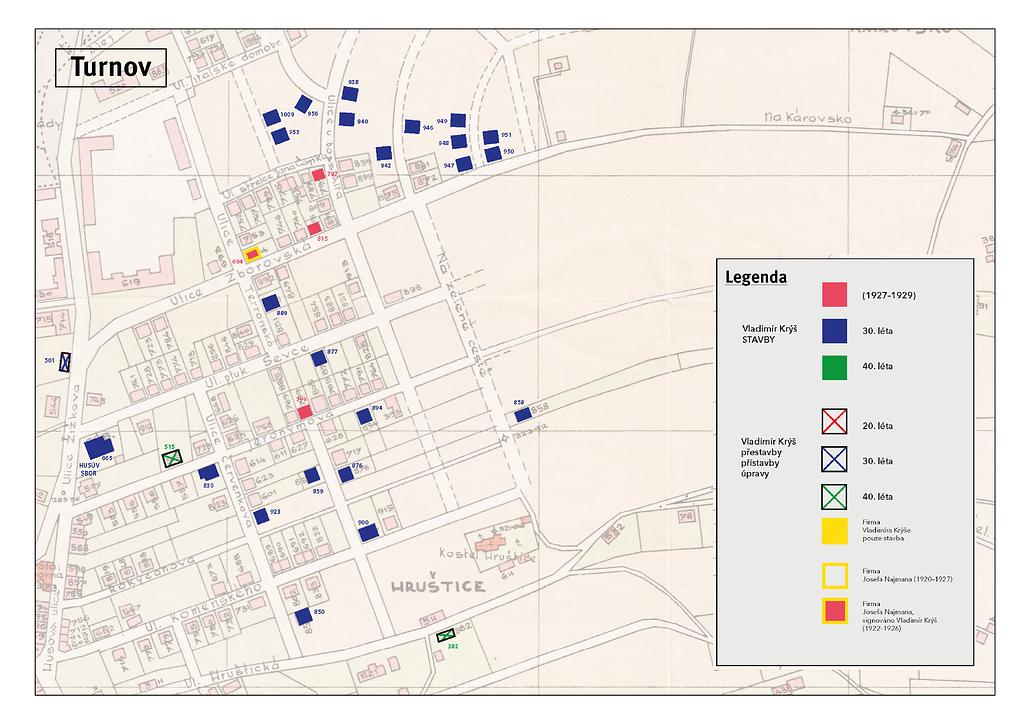Click the blue crossed box in legend

coord(834,460)
